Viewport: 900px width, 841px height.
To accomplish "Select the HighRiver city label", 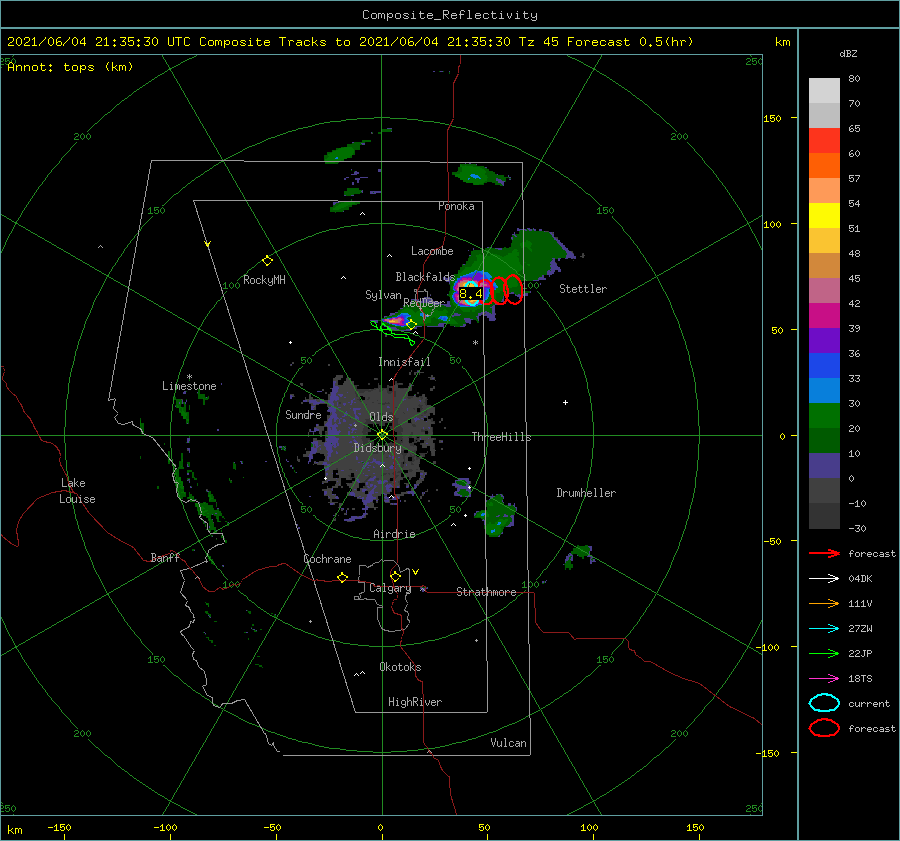I will click(415, 702).
